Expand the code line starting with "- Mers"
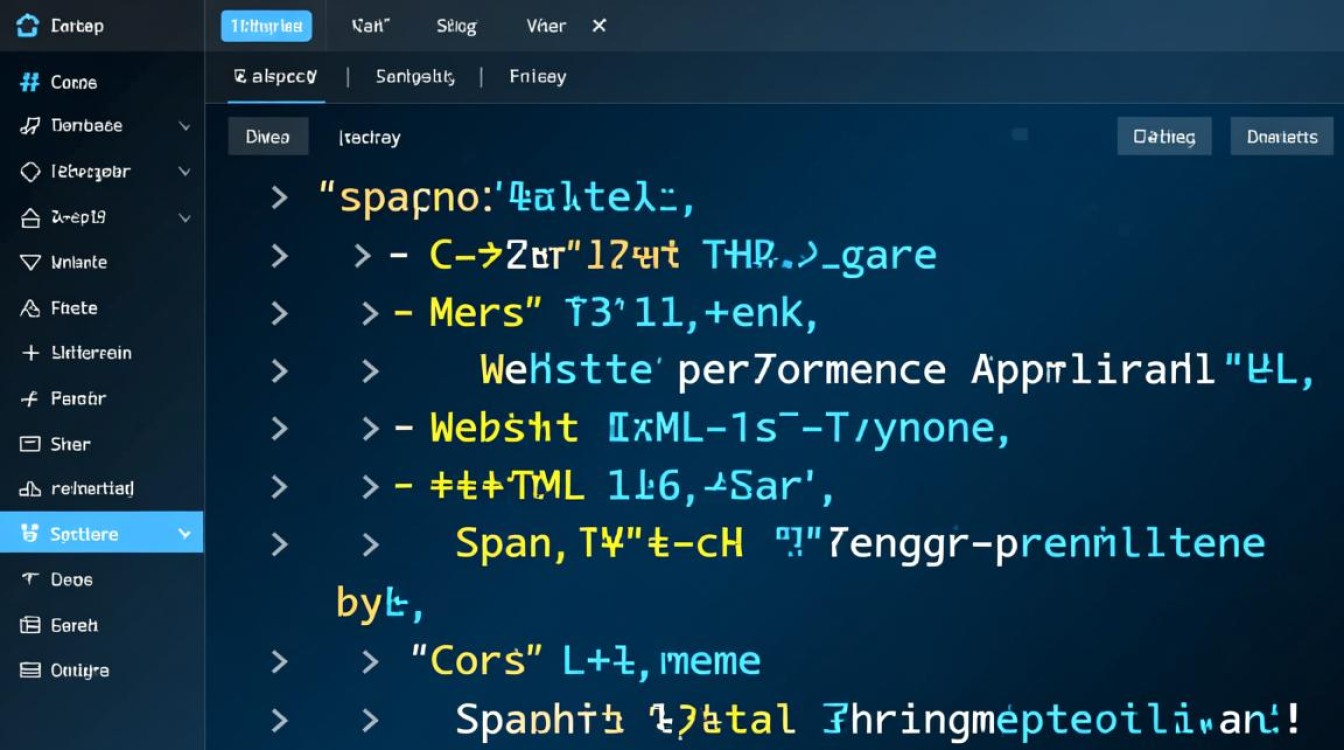 [370, 314]
